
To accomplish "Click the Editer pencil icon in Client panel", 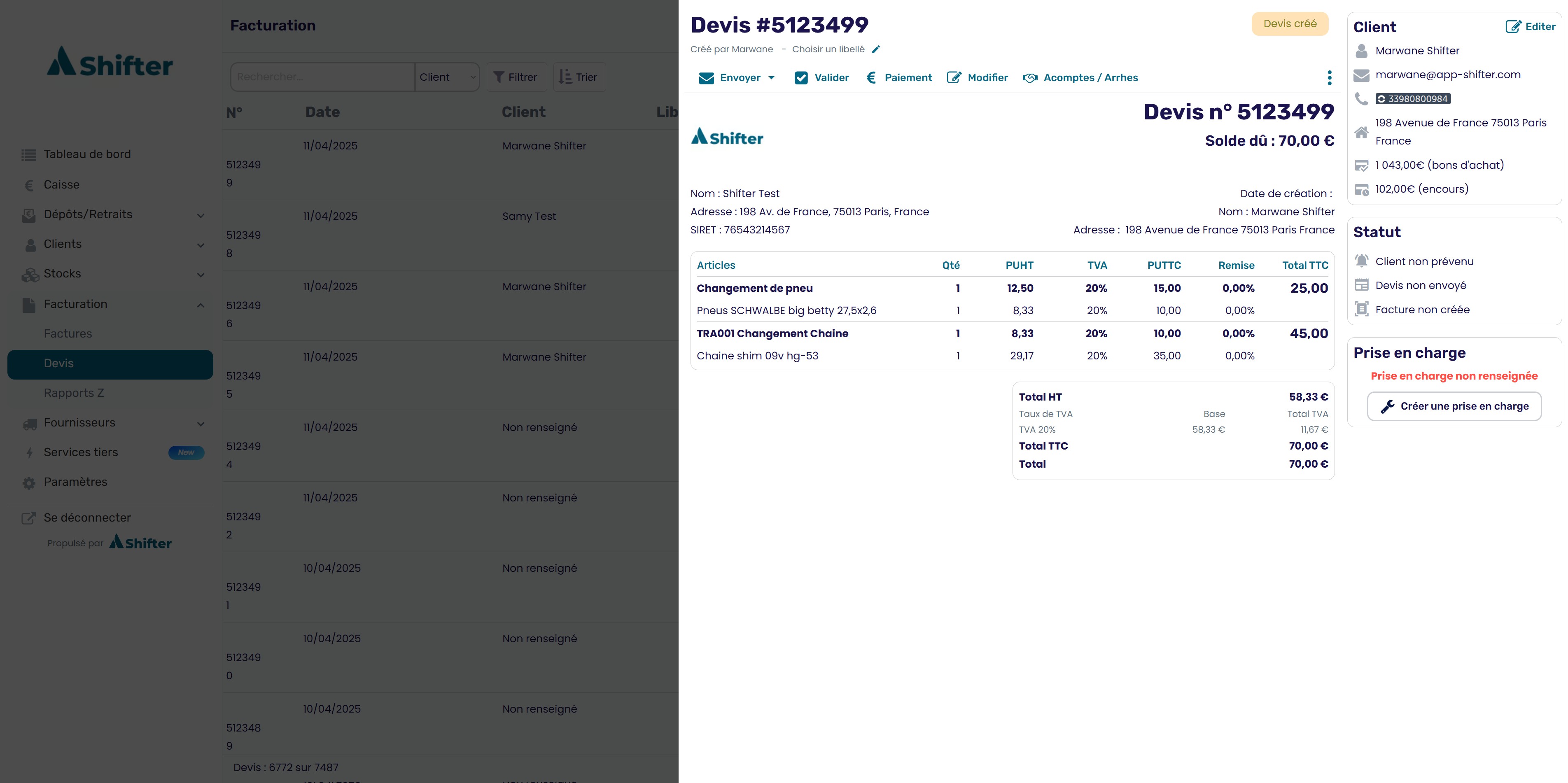I will coord(1513,27).
